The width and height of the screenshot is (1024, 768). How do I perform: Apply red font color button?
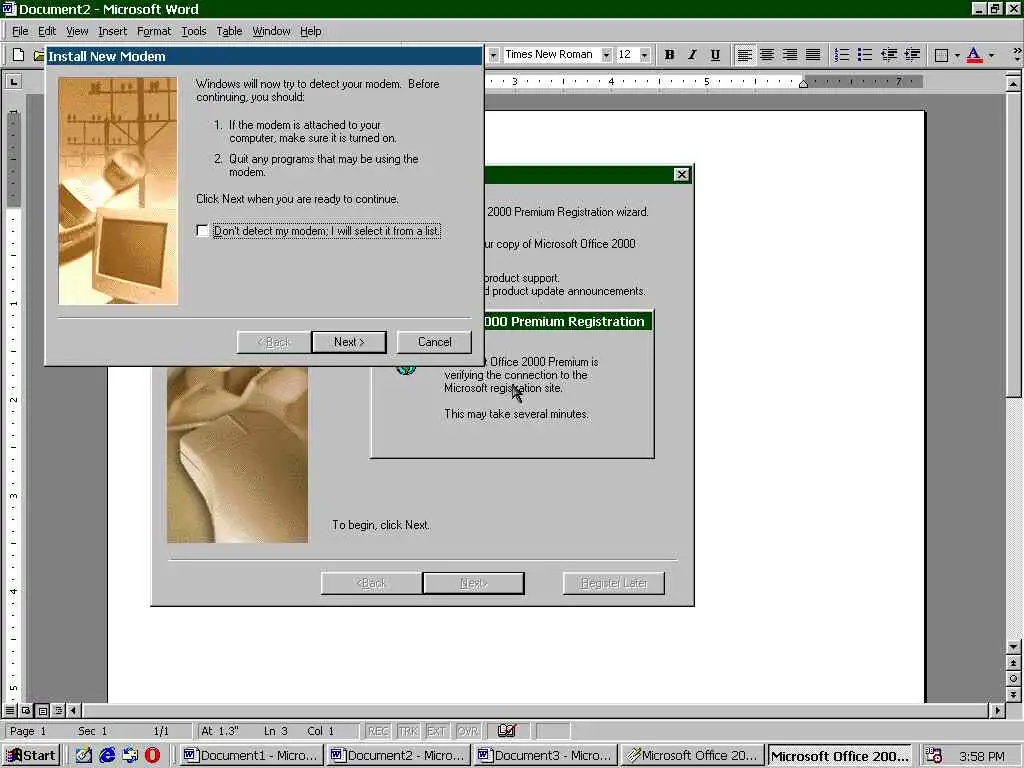[x=974, y=55]
